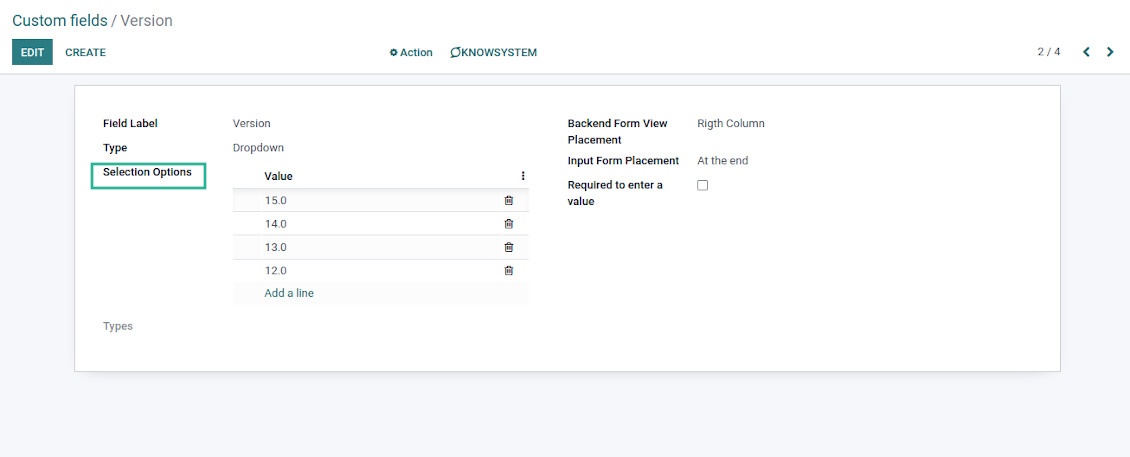The width and height of the screenshot is (1130, 457).
Task: Toggle Required to enter a value checkbox
Action: (702, 185)
